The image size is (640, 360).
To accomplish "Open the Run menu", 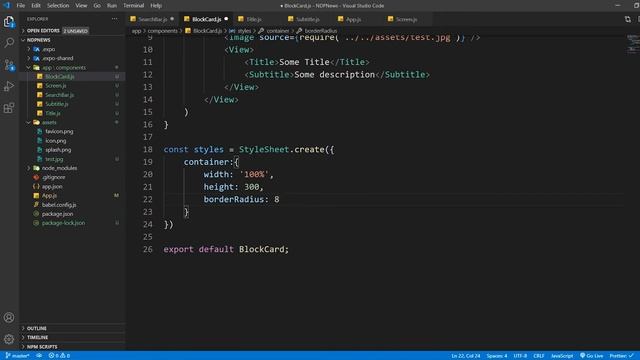I will [x=112, y=5].
